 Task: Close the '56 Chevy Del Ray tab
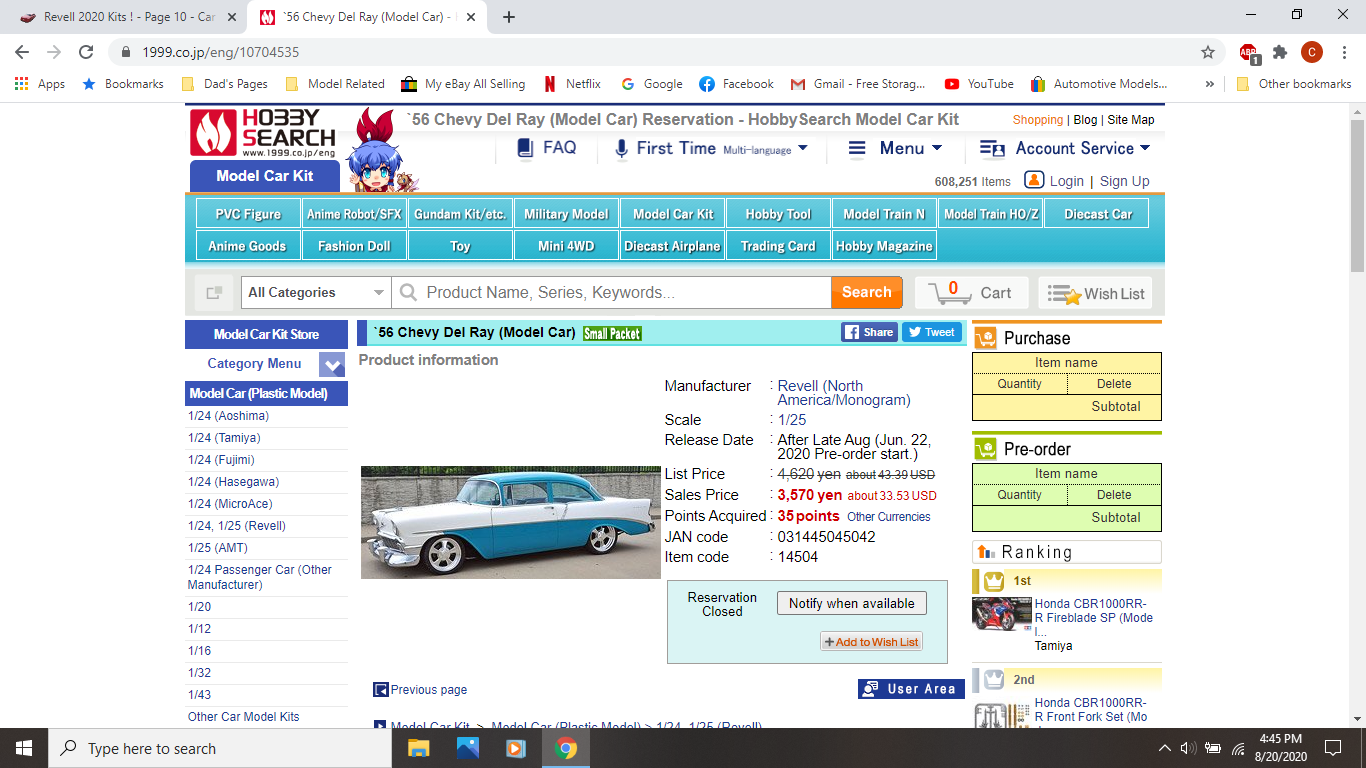pyautogui.click(x=471, y=17)
